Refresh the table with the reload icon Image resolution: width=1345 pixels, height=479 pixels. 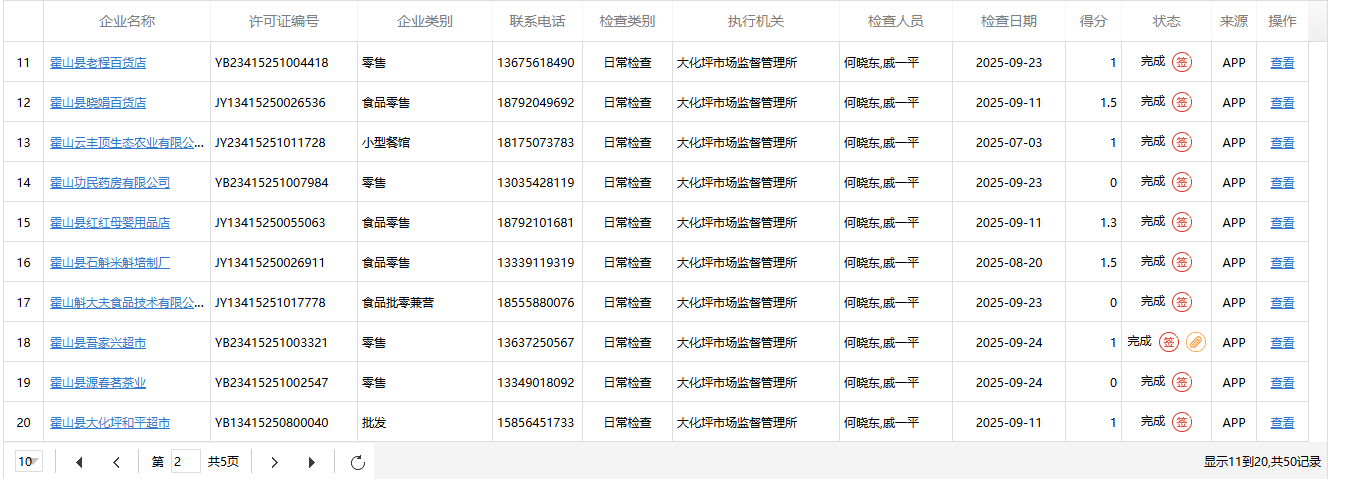point(358,462)
